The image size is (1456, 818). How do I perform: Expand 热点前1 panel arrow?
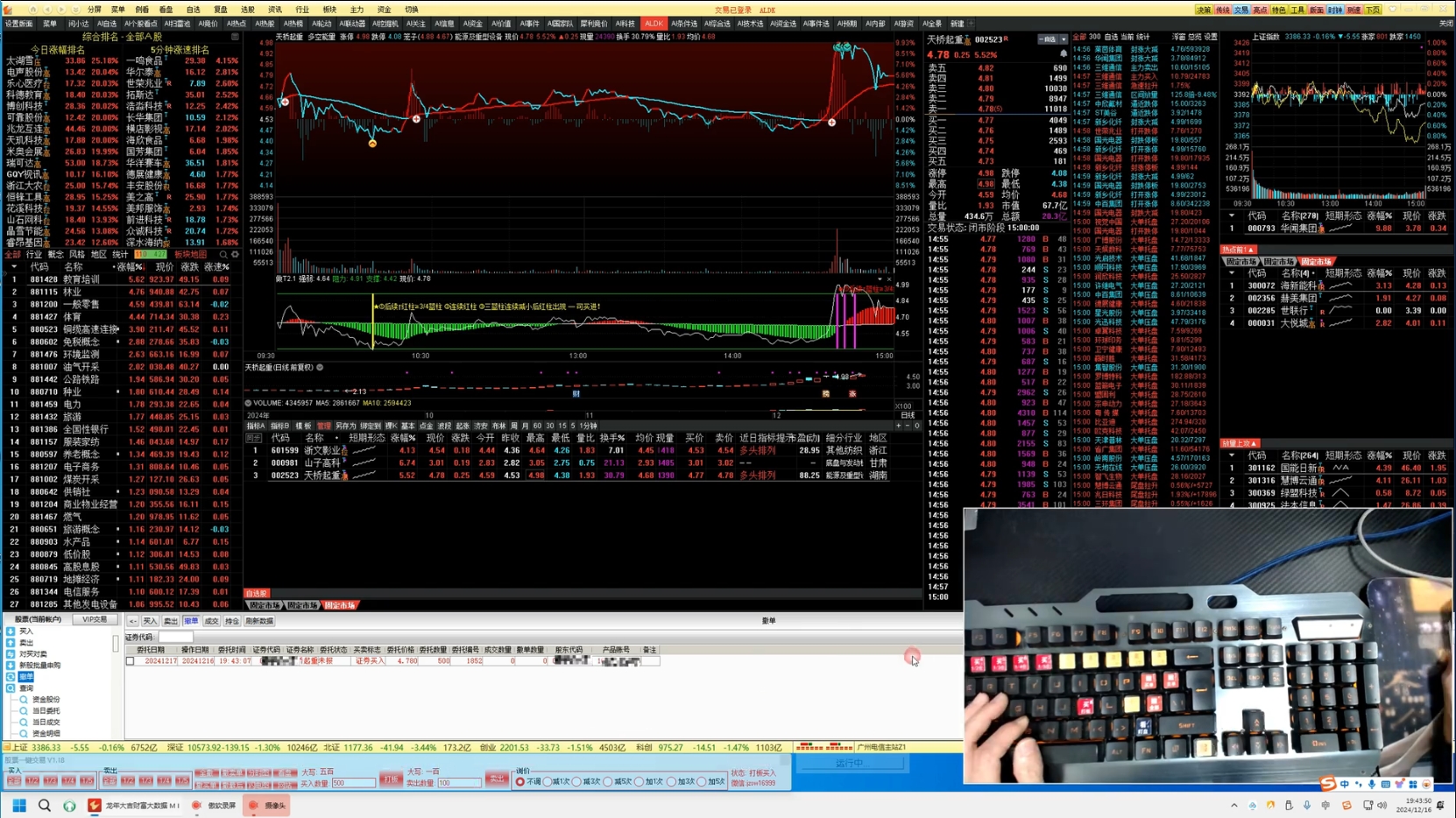coord(1252,250)
